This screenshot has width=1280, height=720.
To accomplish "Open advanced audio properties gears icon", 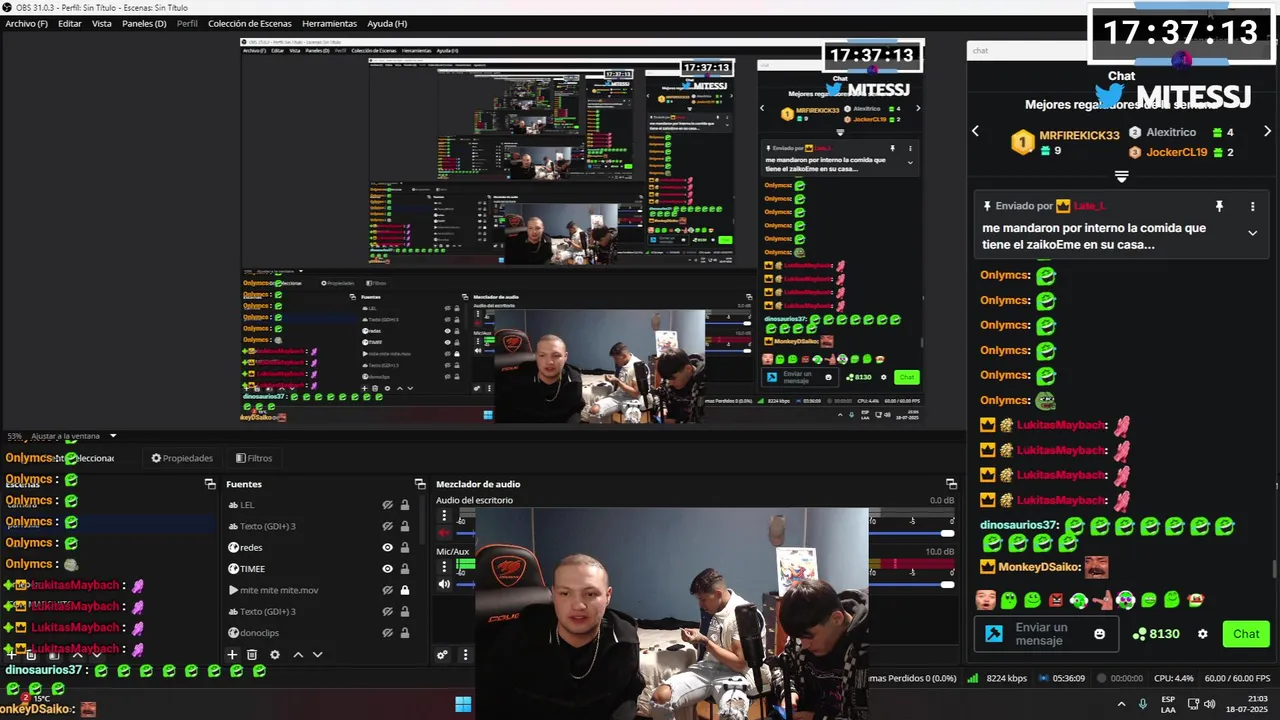I will [442, 655].
